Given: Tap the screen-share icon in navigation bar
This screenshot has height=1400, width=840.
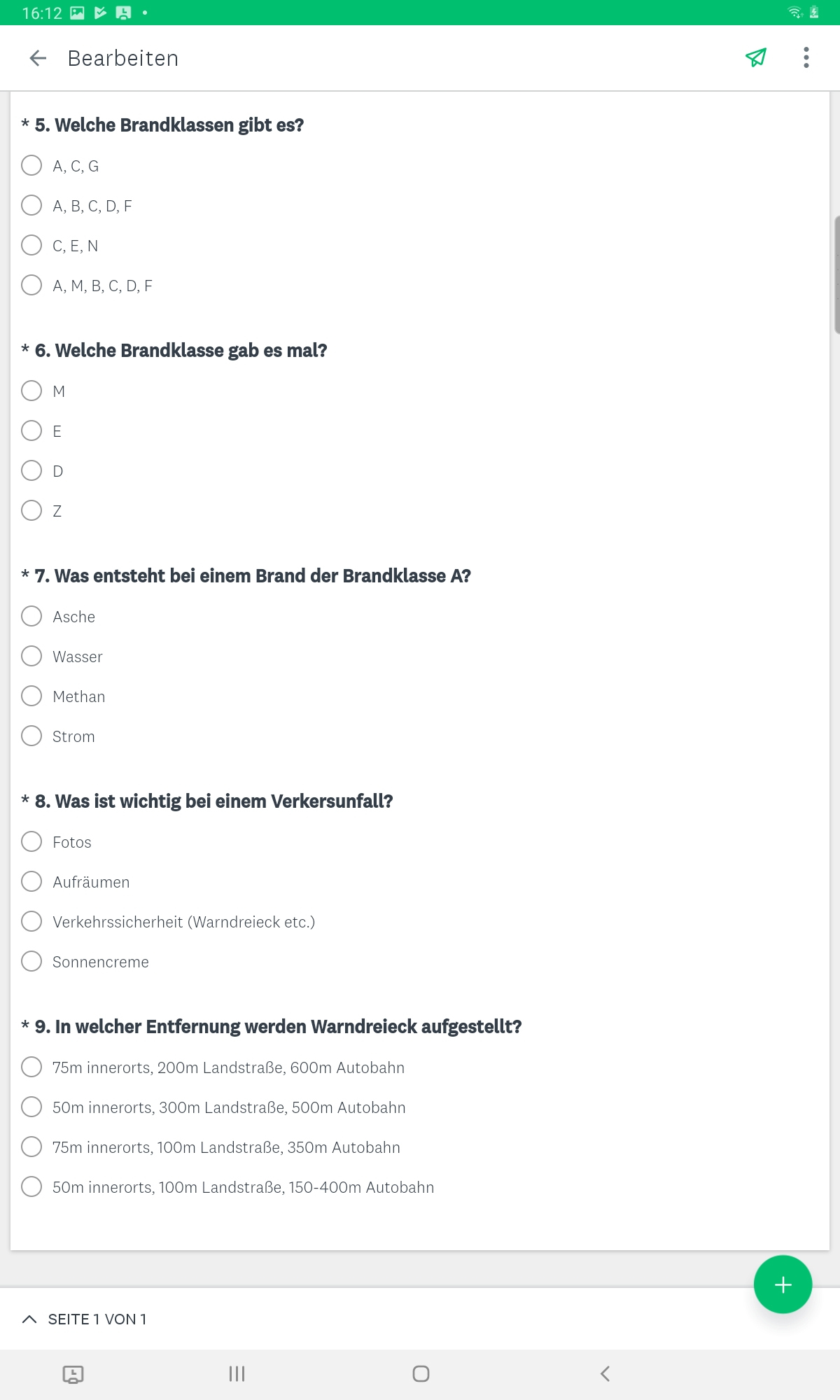Looking at the screenshot, I should [x=73, y=1374].
